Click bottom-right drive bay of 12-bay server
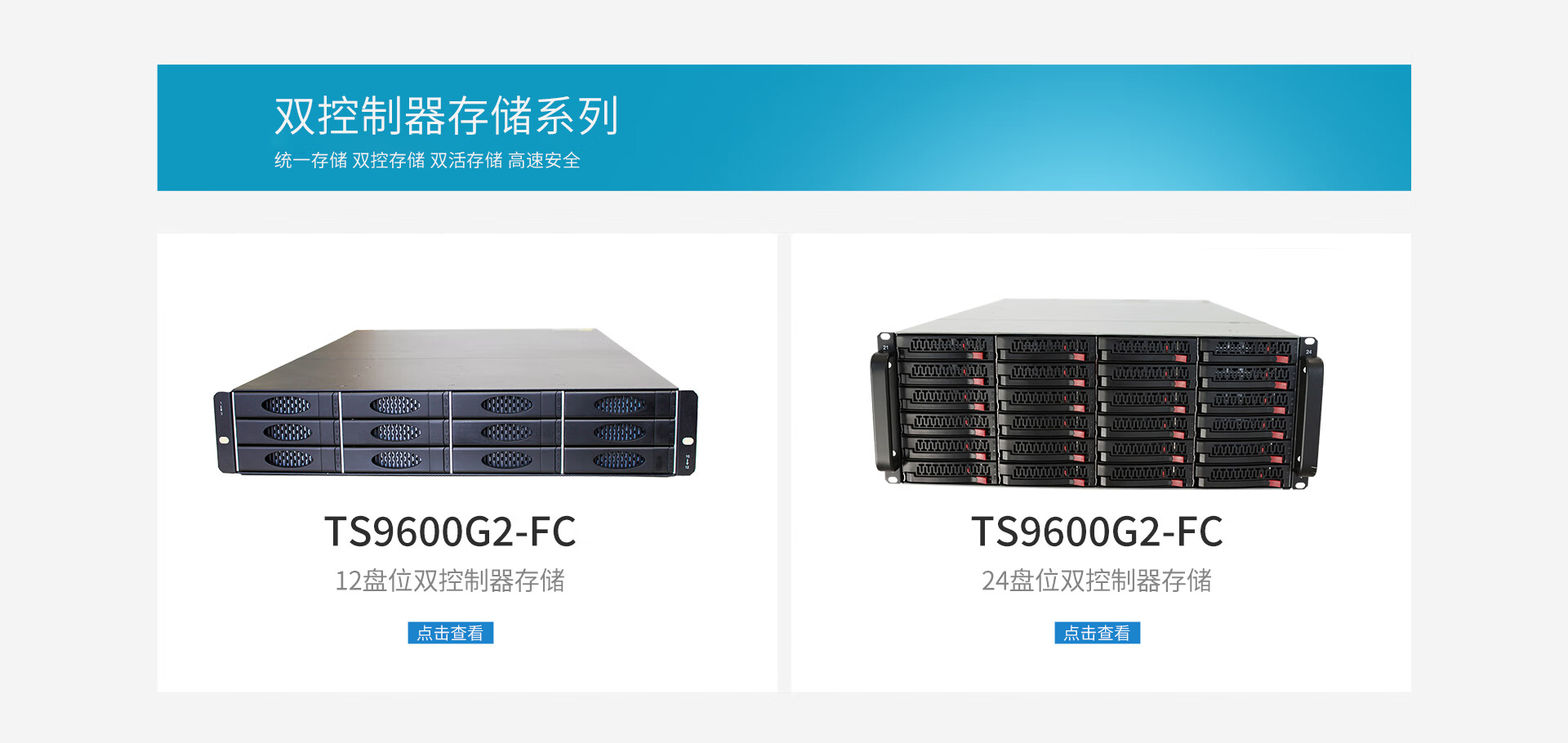 pos(620,460)
